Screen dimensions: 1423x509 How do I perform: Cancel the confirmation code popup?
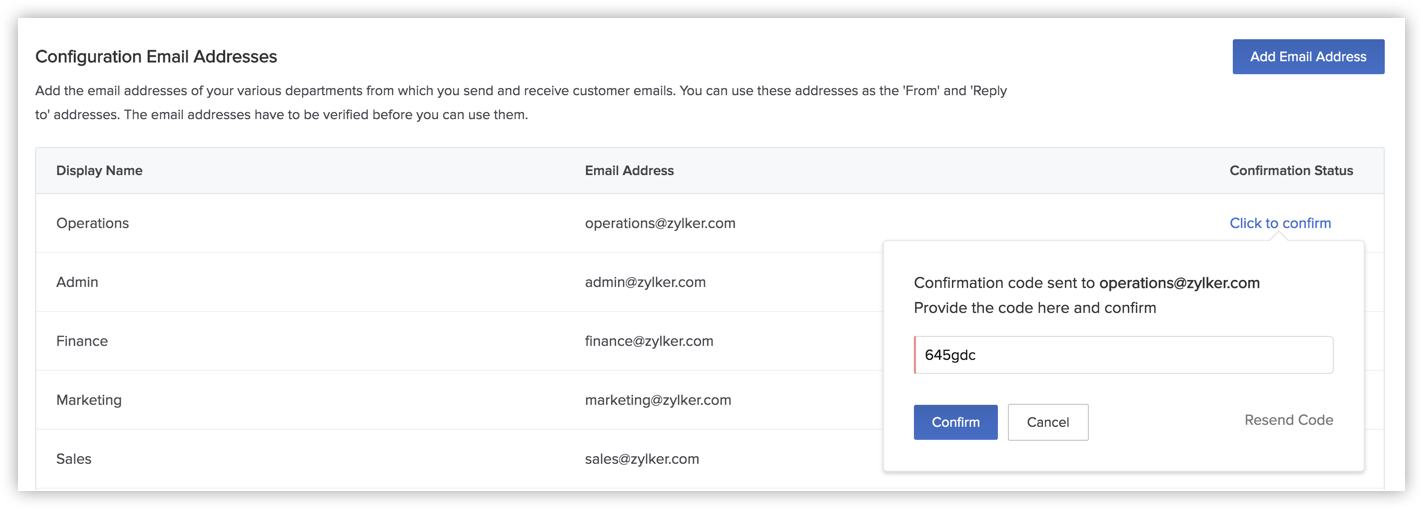(x=1047, y=422)
